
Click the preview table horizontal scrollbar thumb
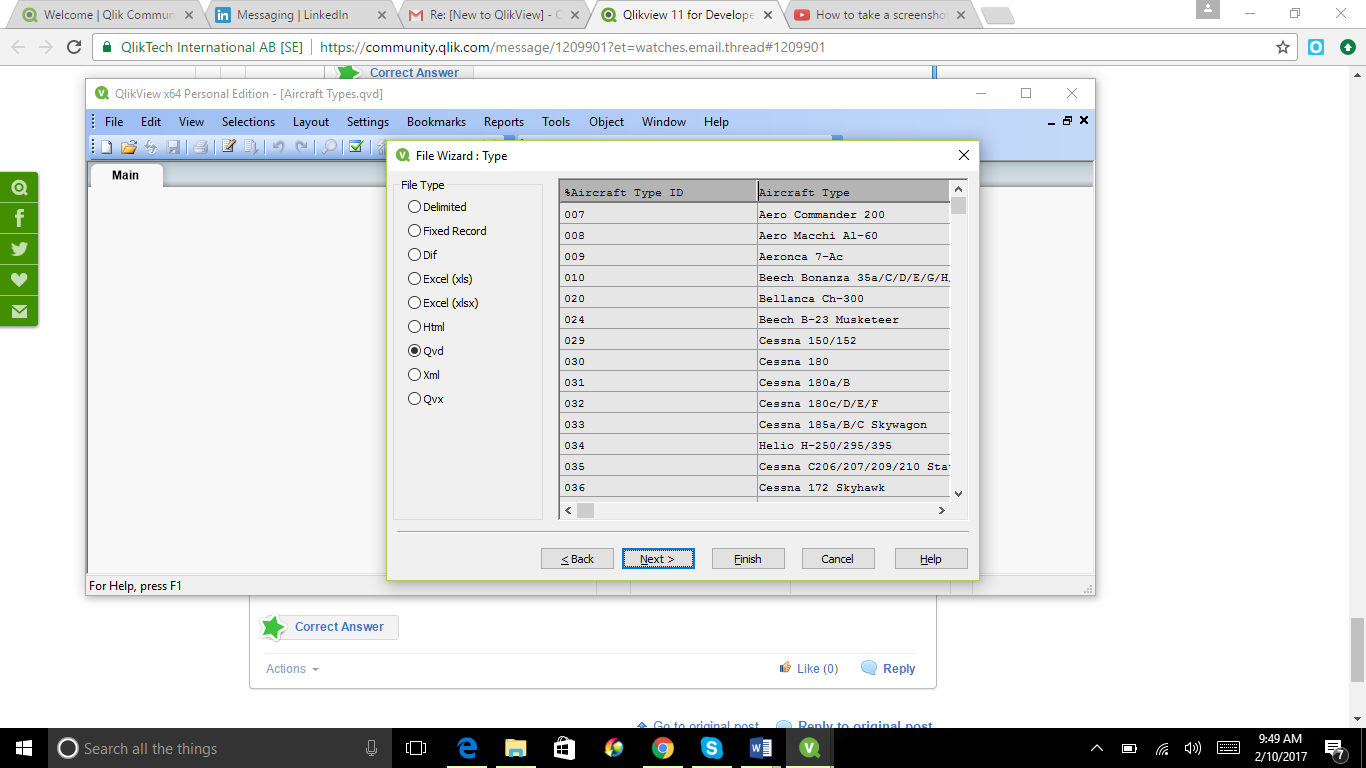pyautogui.click(x=585, y=510)
